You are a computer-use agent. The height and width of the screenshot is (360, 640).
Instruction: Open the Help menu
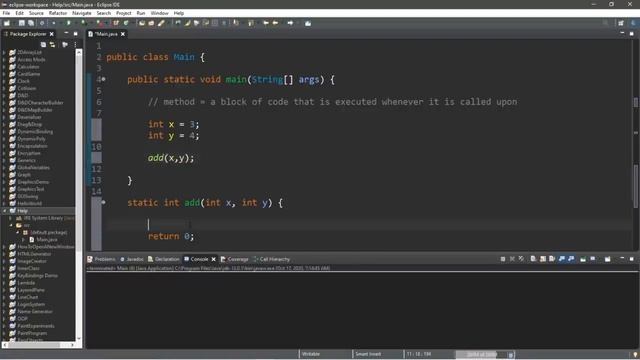tap(178, 13)
